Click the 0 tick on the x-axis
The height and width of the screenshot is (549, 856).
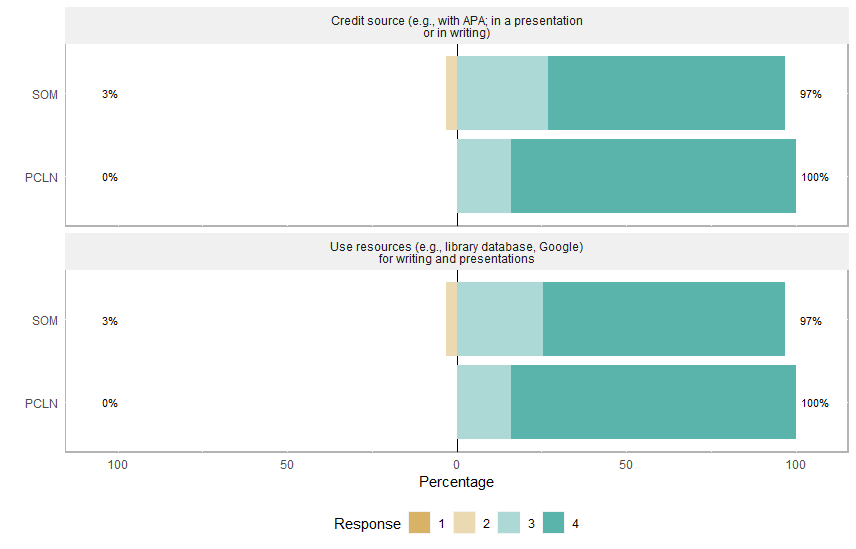pyautogui.click(x=457, y=465)
